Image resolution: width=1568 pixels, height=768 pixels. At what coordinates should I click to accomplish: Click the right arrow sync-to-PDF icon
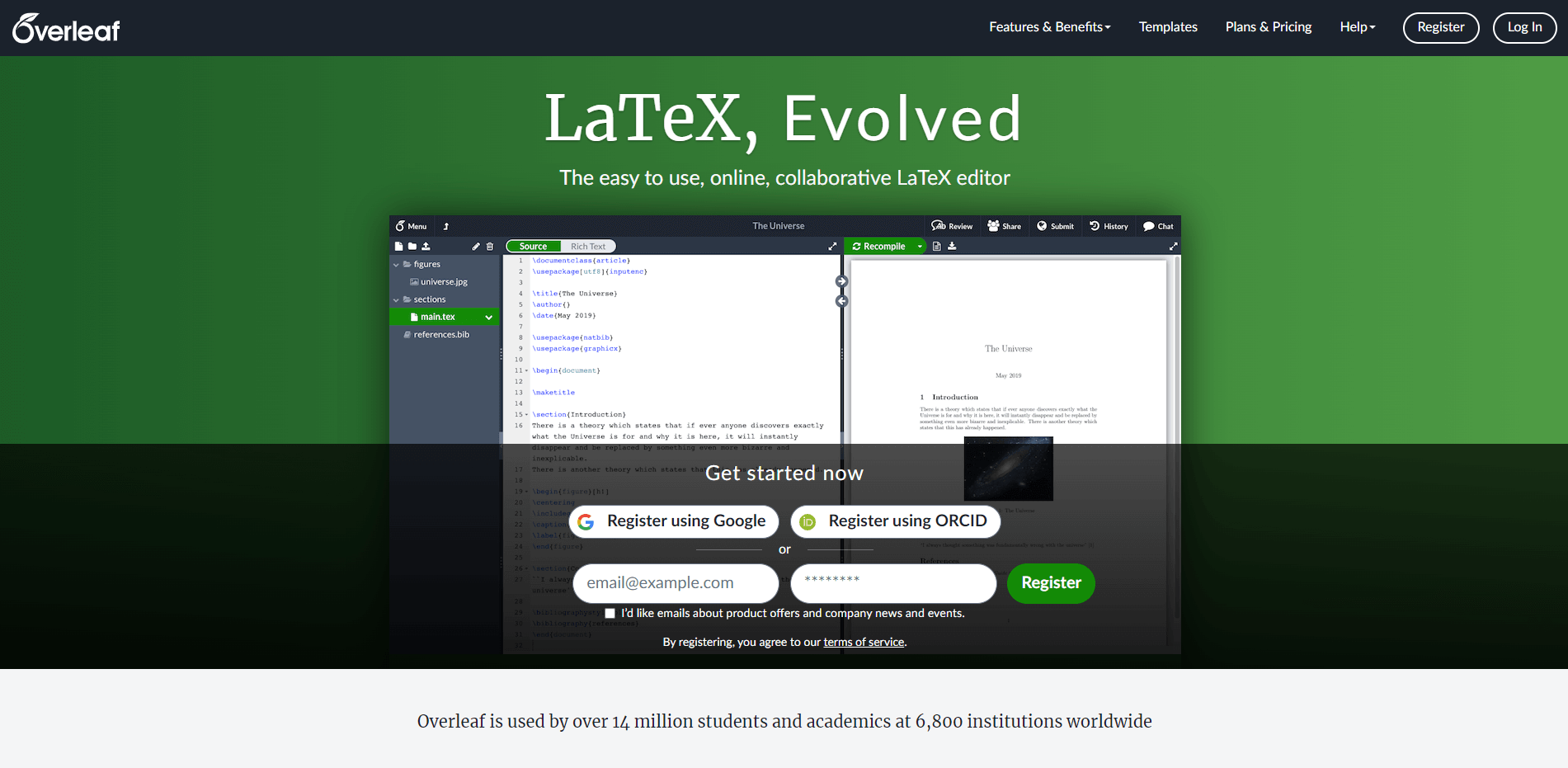tap(842, 282)
